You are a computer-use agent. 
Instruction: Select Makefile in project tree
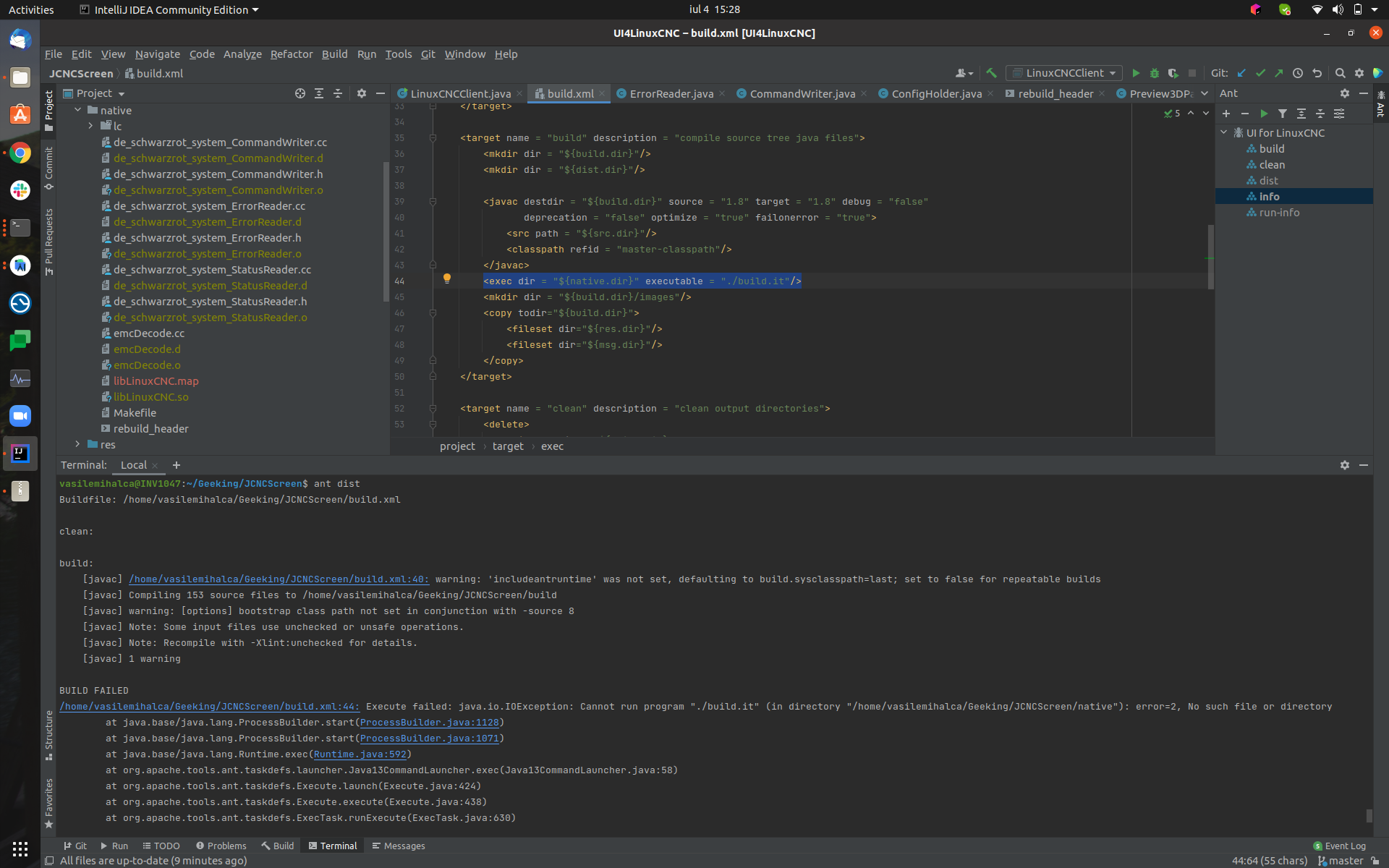135,412
